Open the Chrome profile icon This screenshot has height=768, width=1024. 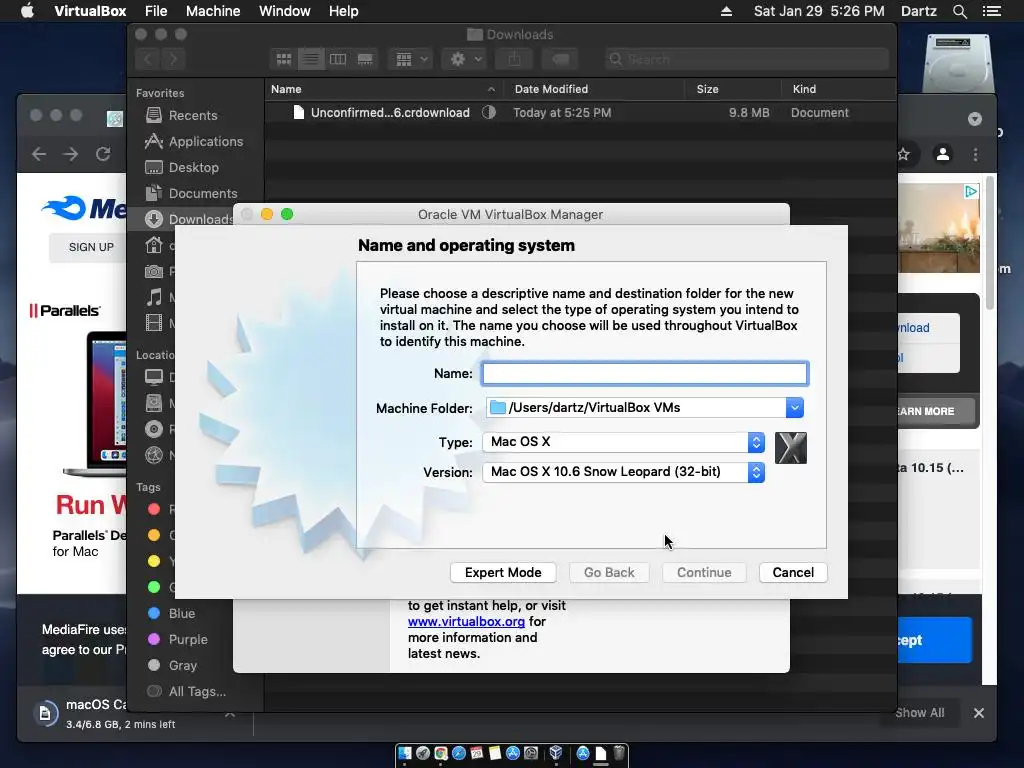(942, 155)
